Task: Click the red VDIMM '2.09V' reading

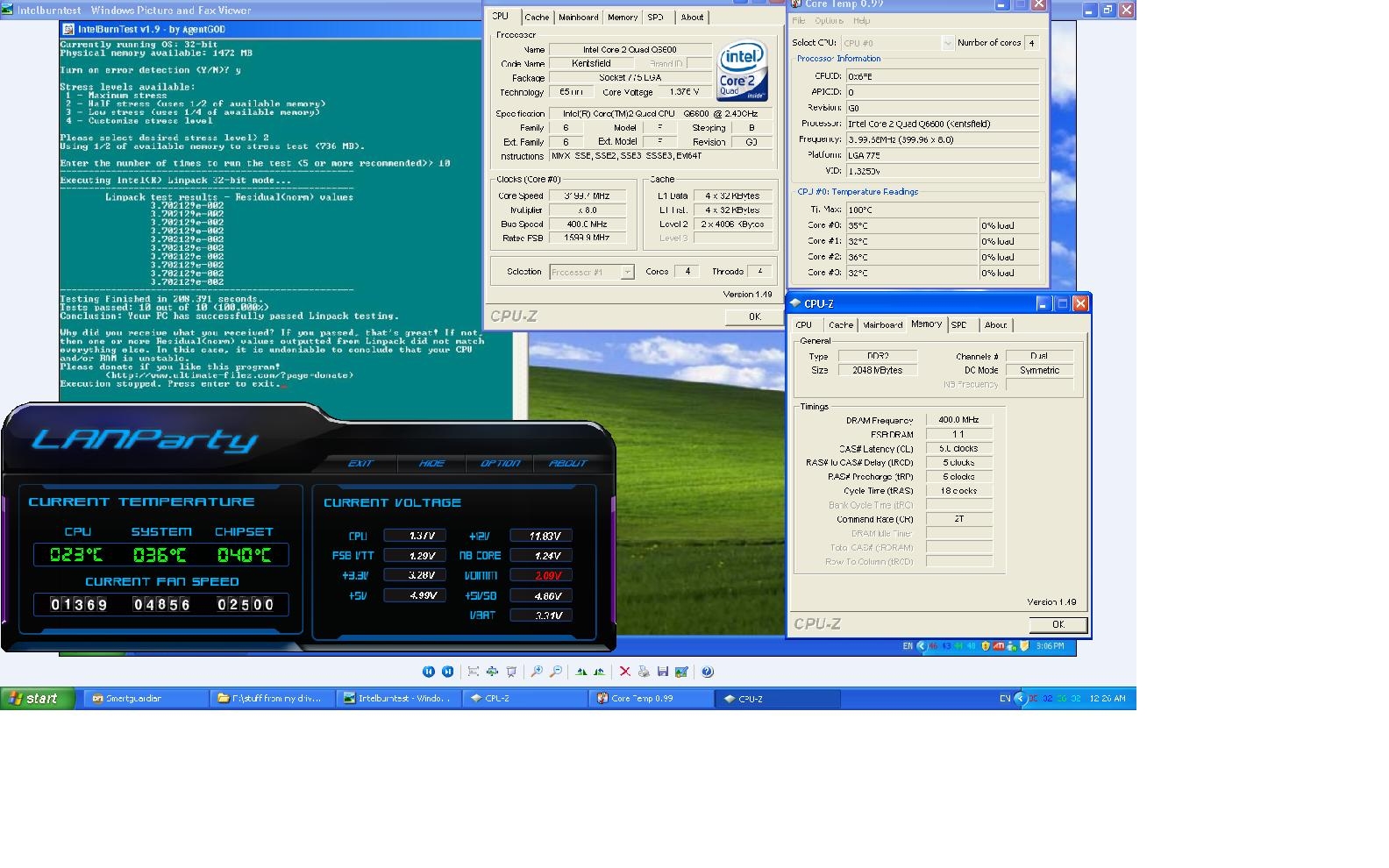Action: point(541,576)
